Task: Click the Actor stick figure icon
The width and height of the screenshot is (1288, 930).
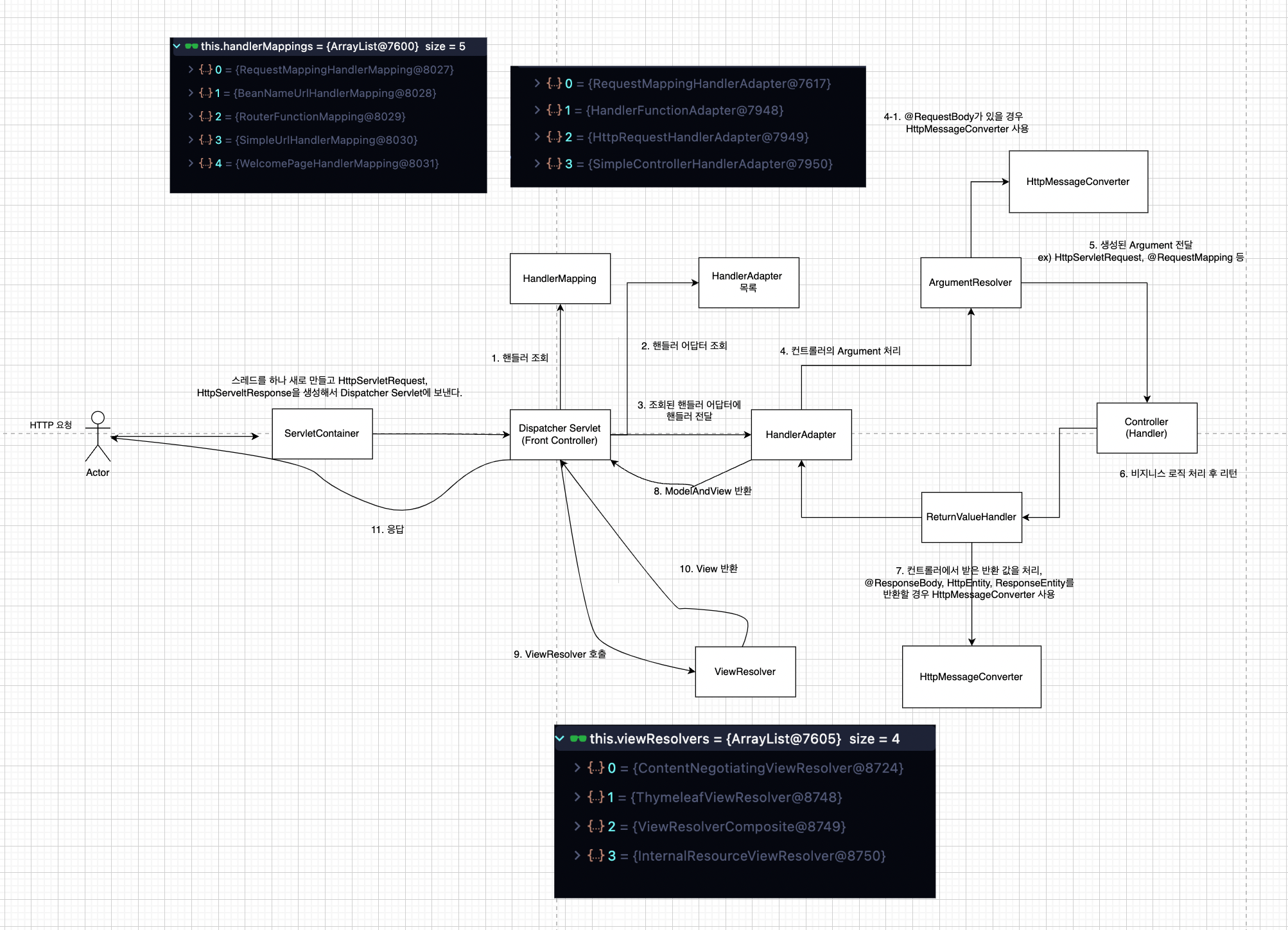Action: (98, 436)
